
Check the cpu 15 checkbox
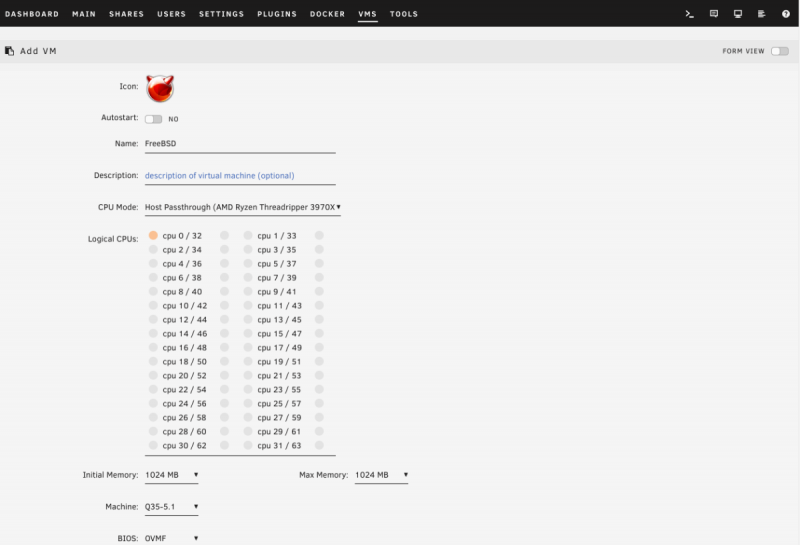[x=248, y=333]
